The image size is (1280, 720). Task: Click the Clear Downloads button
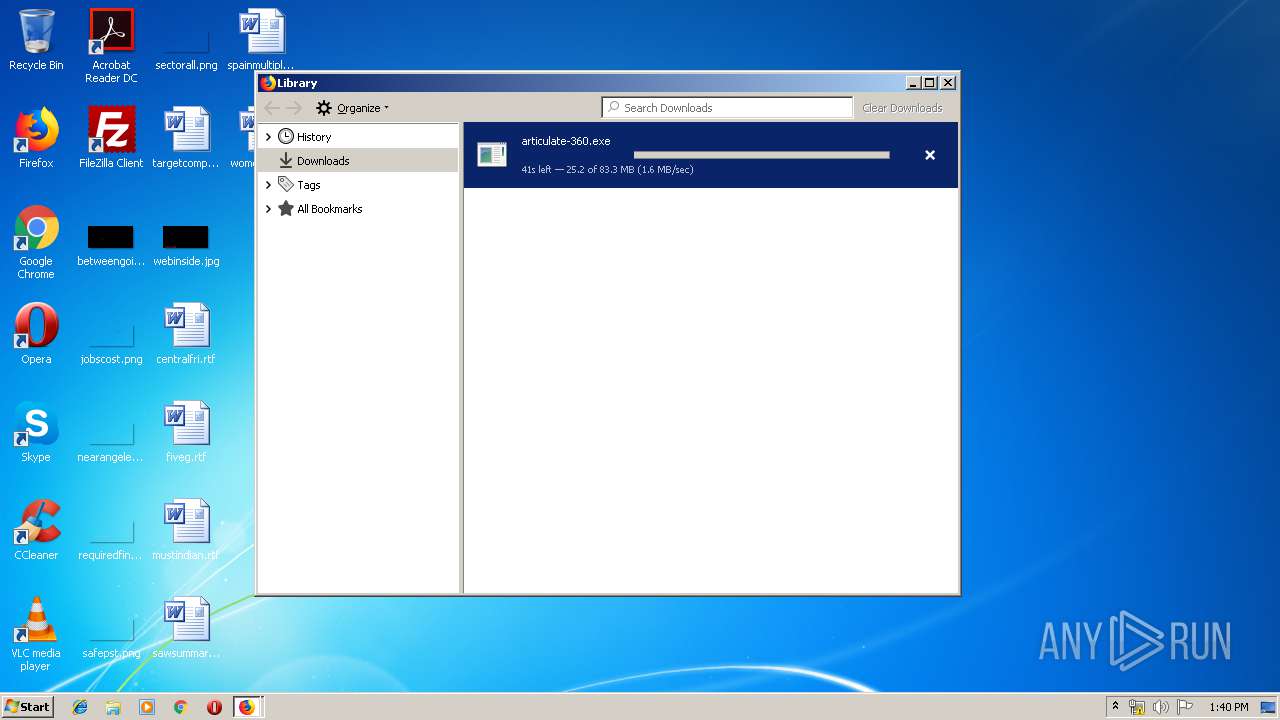[902, 108]
